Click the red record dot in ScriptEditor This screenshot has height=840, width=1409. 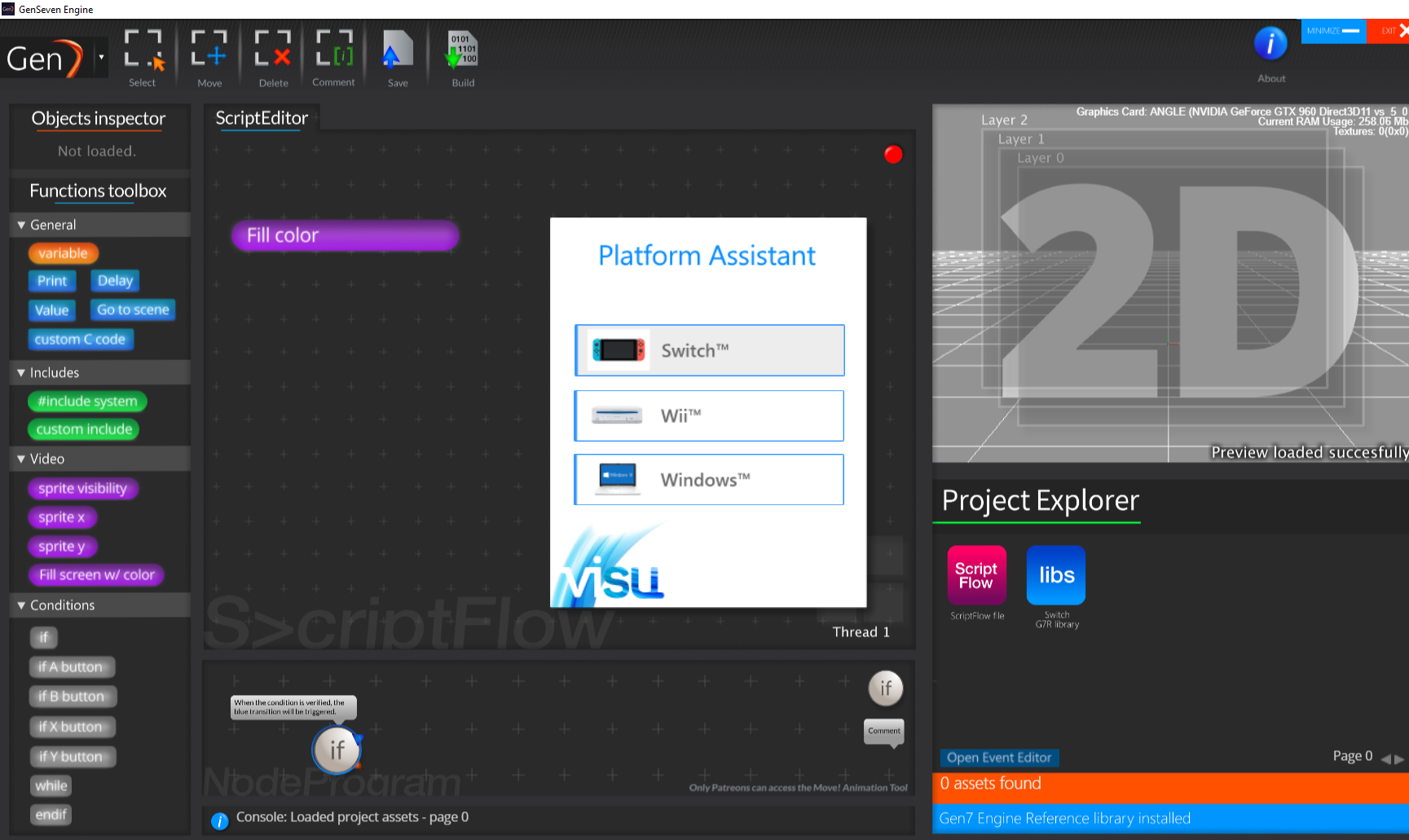[893, 154]
